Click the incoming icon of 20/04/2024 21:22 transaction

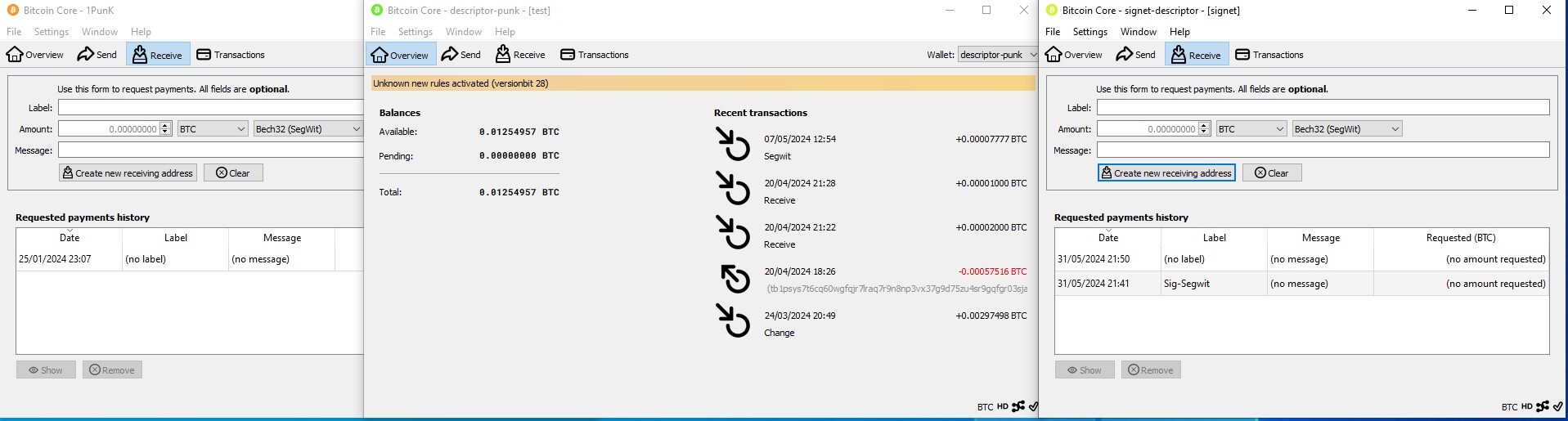tap(733, 232)
